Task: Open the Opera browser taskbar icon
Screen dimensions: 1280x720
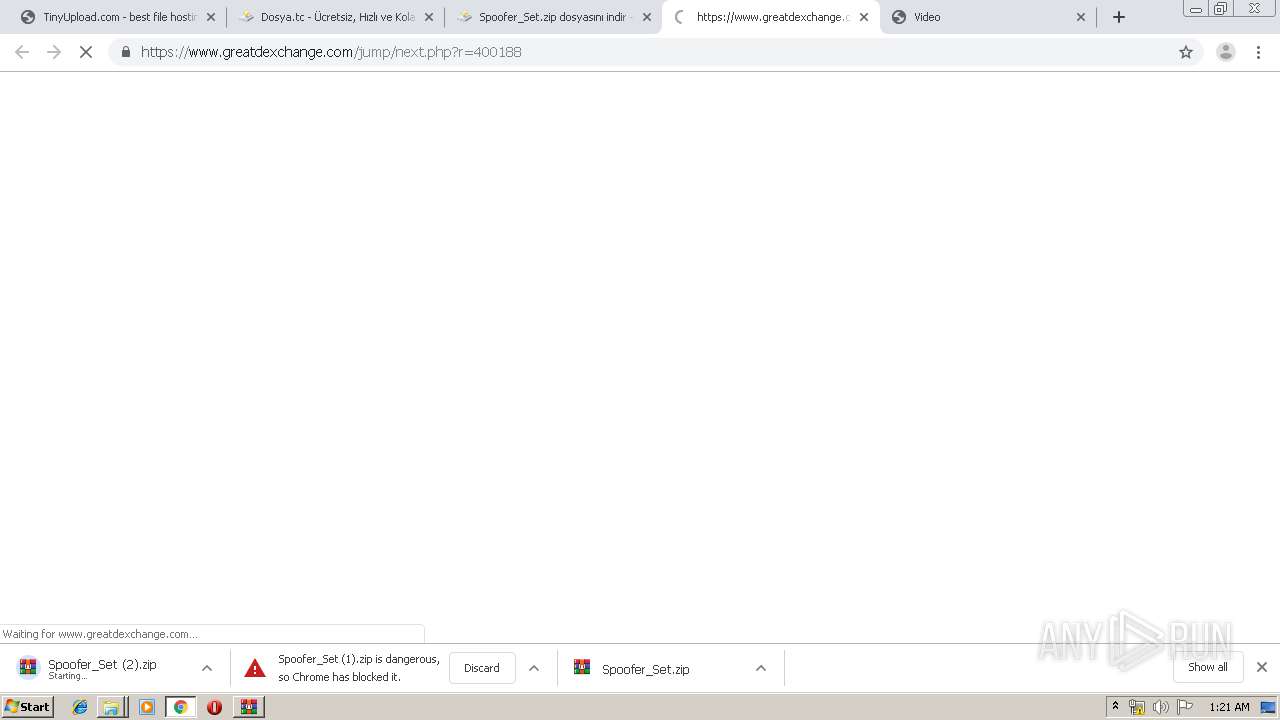Action: click(x=214, y=707)
